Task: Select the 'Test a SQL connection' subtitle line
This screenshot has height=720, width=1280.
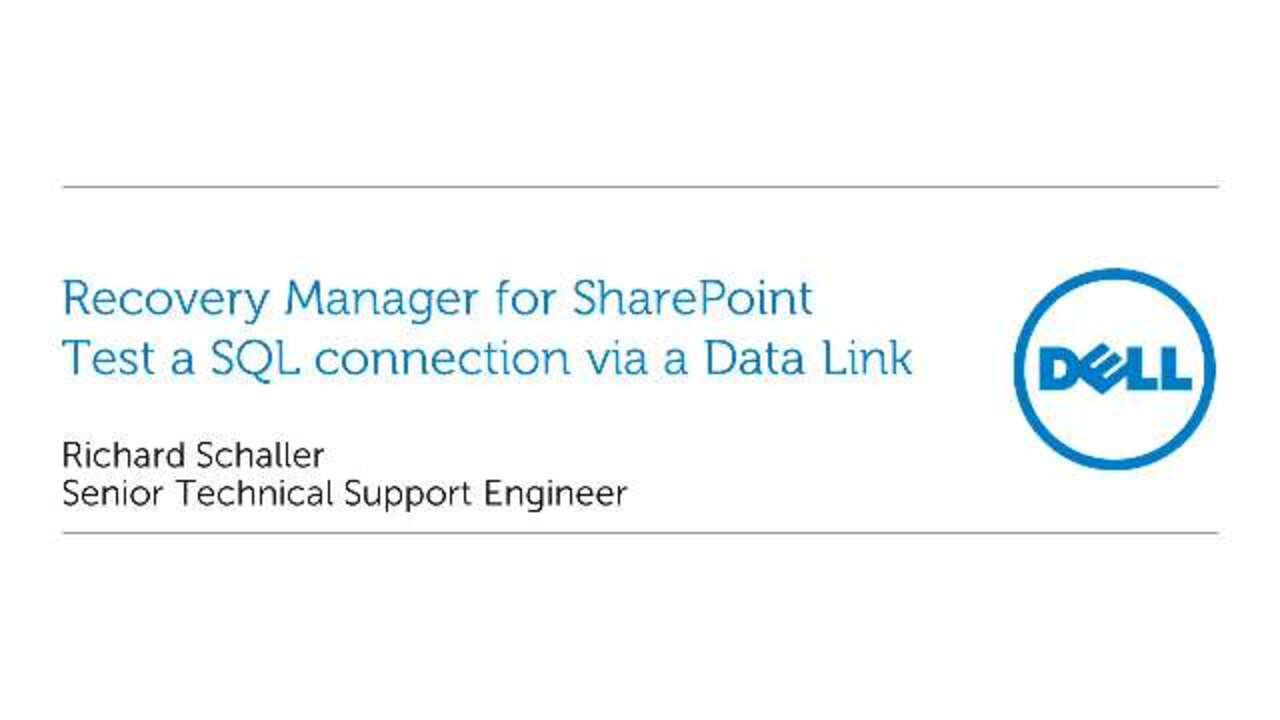Action: [x=487, y=358]
